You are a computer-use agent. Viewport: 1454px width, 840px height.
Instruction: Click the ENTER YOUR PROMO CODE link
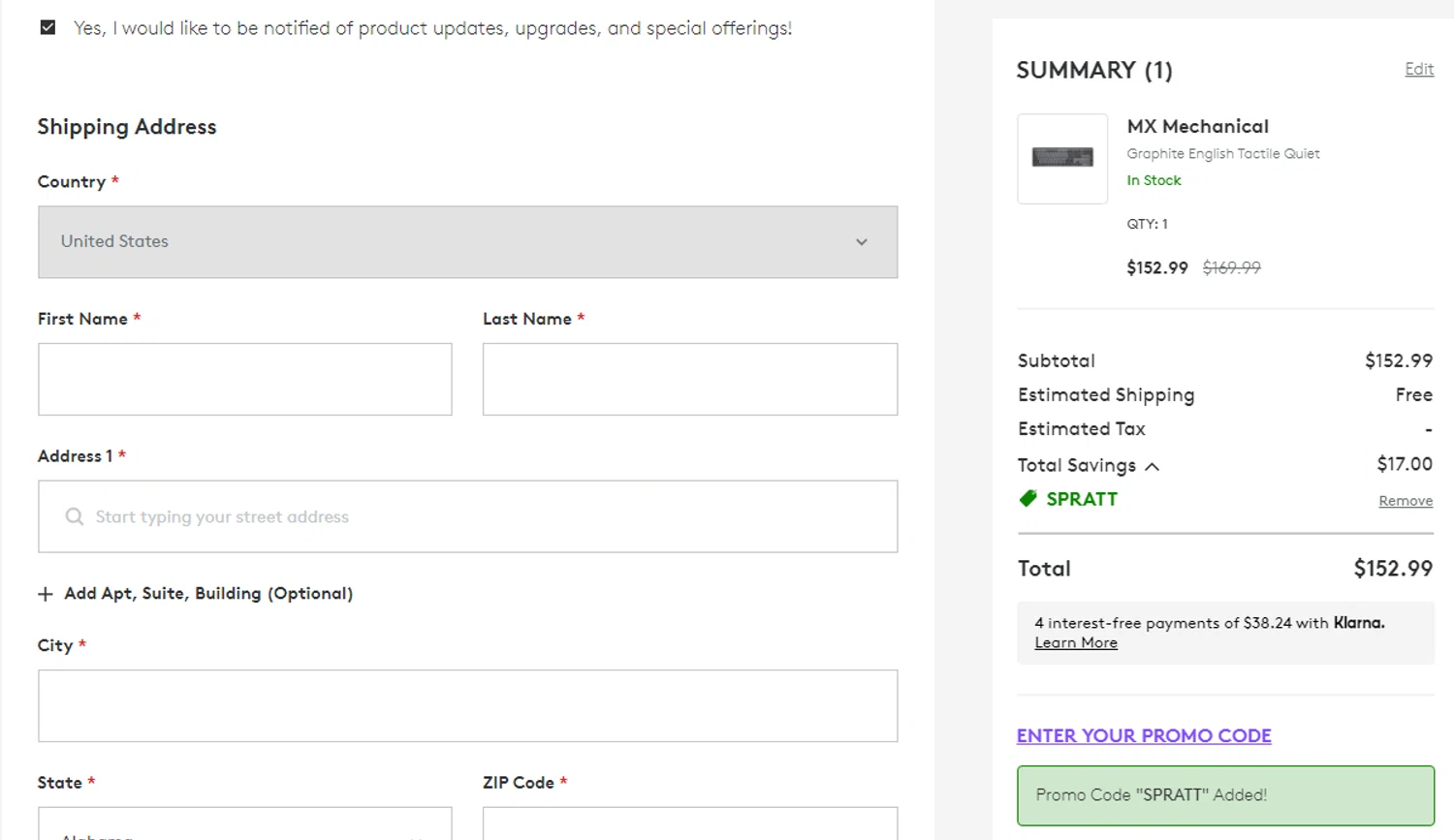point(1144,735)
